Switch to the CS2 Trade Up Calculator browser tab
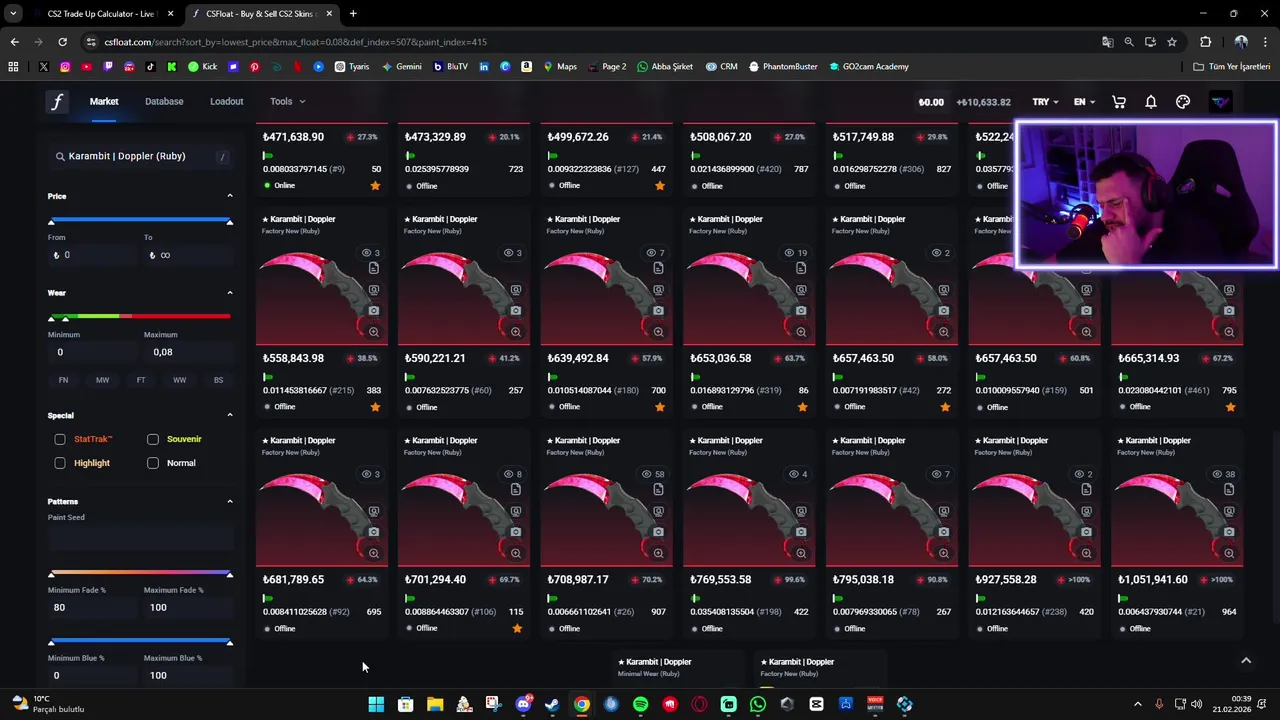The width and height of the screenshot is (1280, 720). (x=104, y=14)
